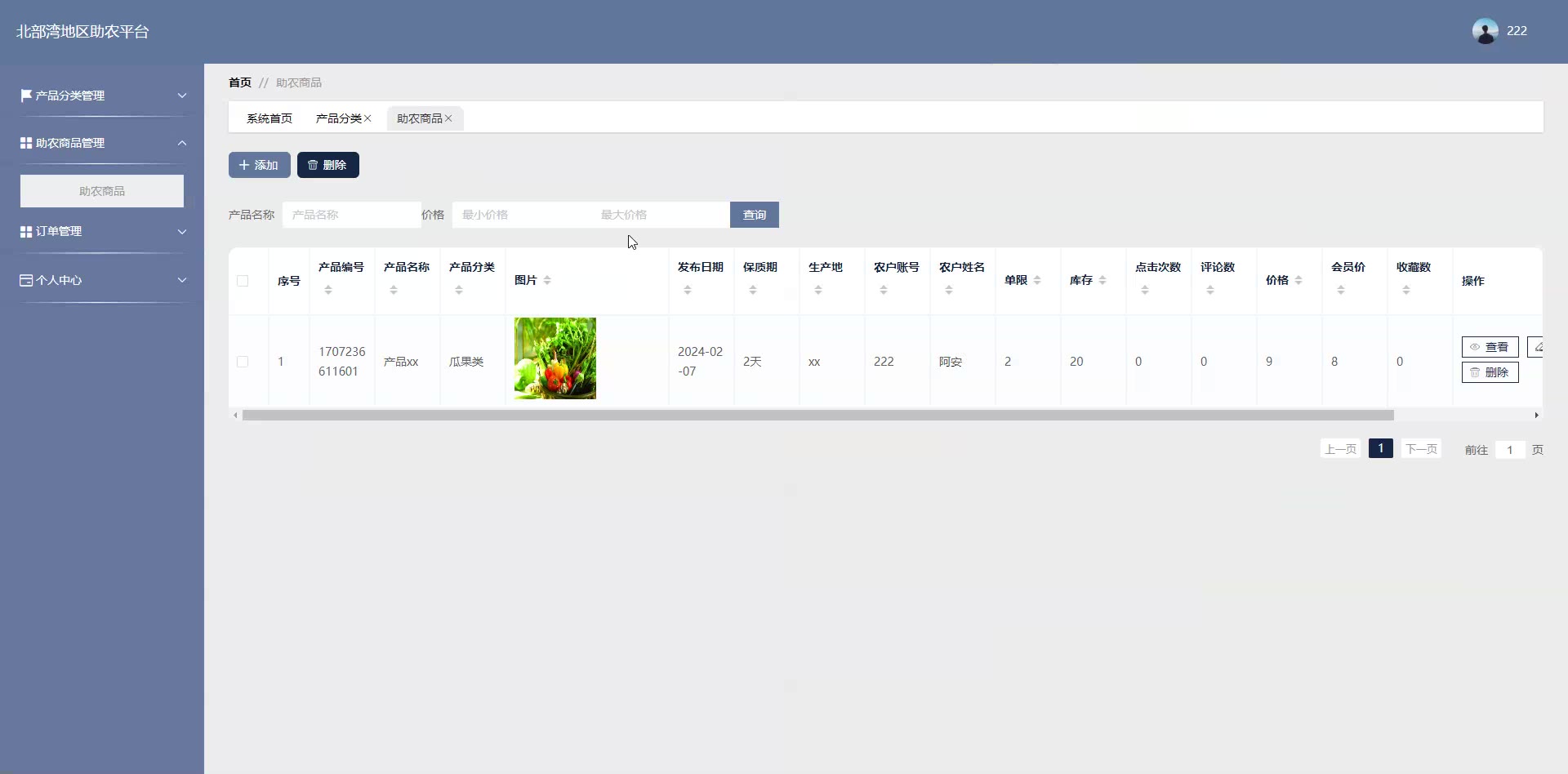This screenshot has width=1568, height=774.
Task: Click the grid icon for 助农商品管理
Action: click(x=26, y=143)
